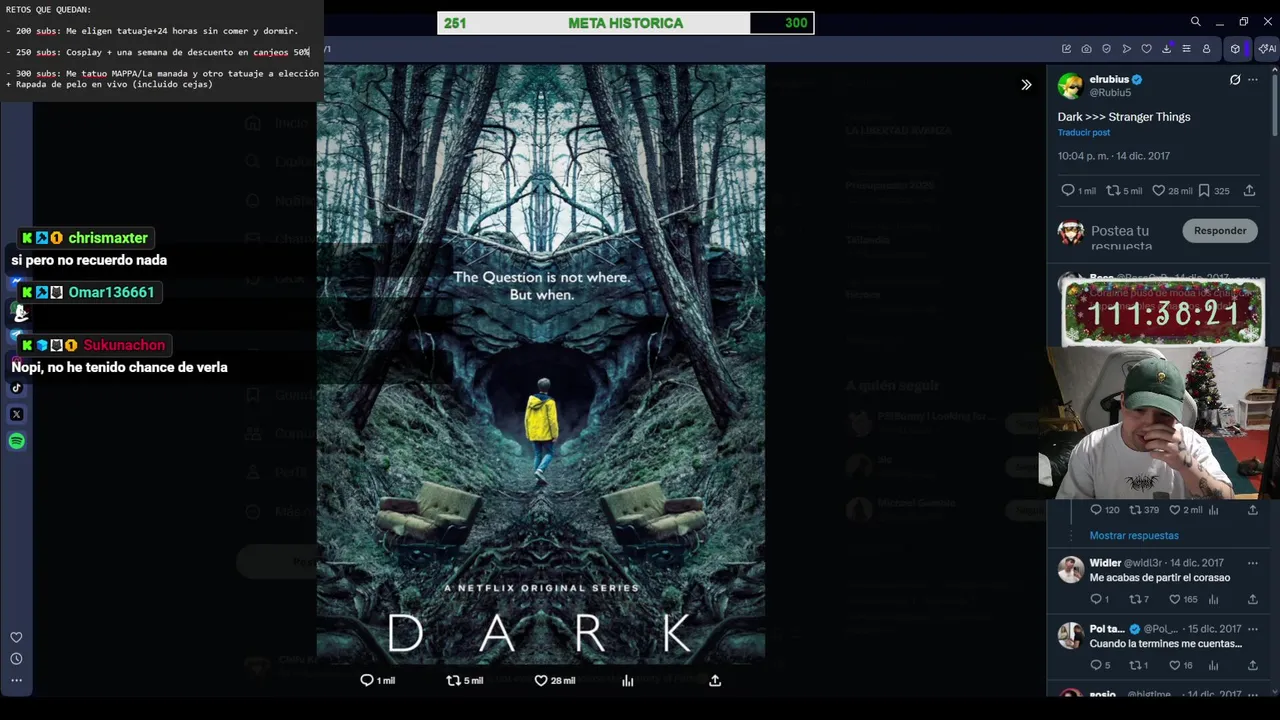Viewport: 1280px width, 720px height.
Task: Open elrubius profile avatar
Action: (x=1070, y=86)
